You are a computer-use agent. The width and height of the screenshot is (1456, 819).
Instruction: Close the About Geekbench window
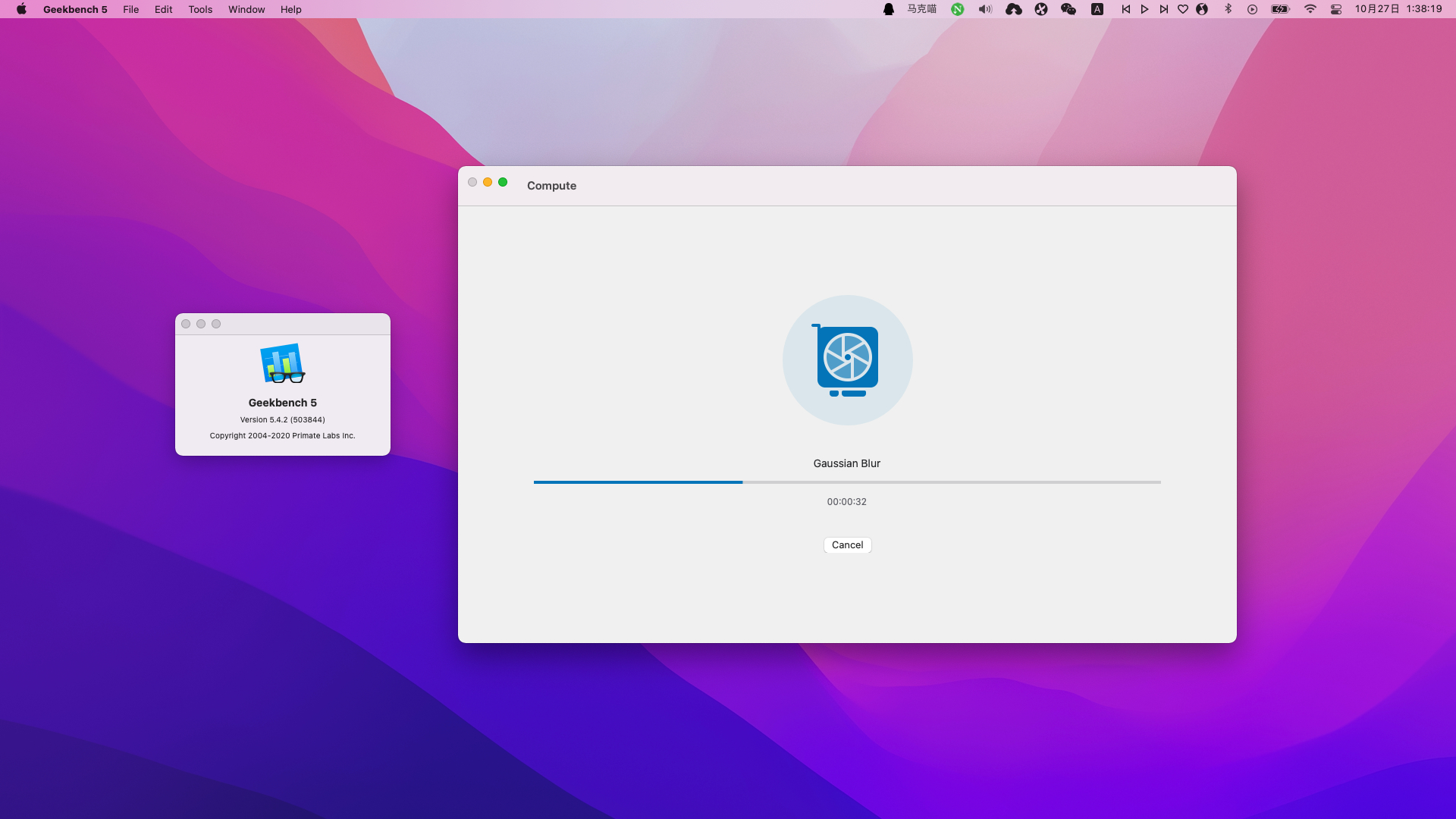tap(186, 324)
